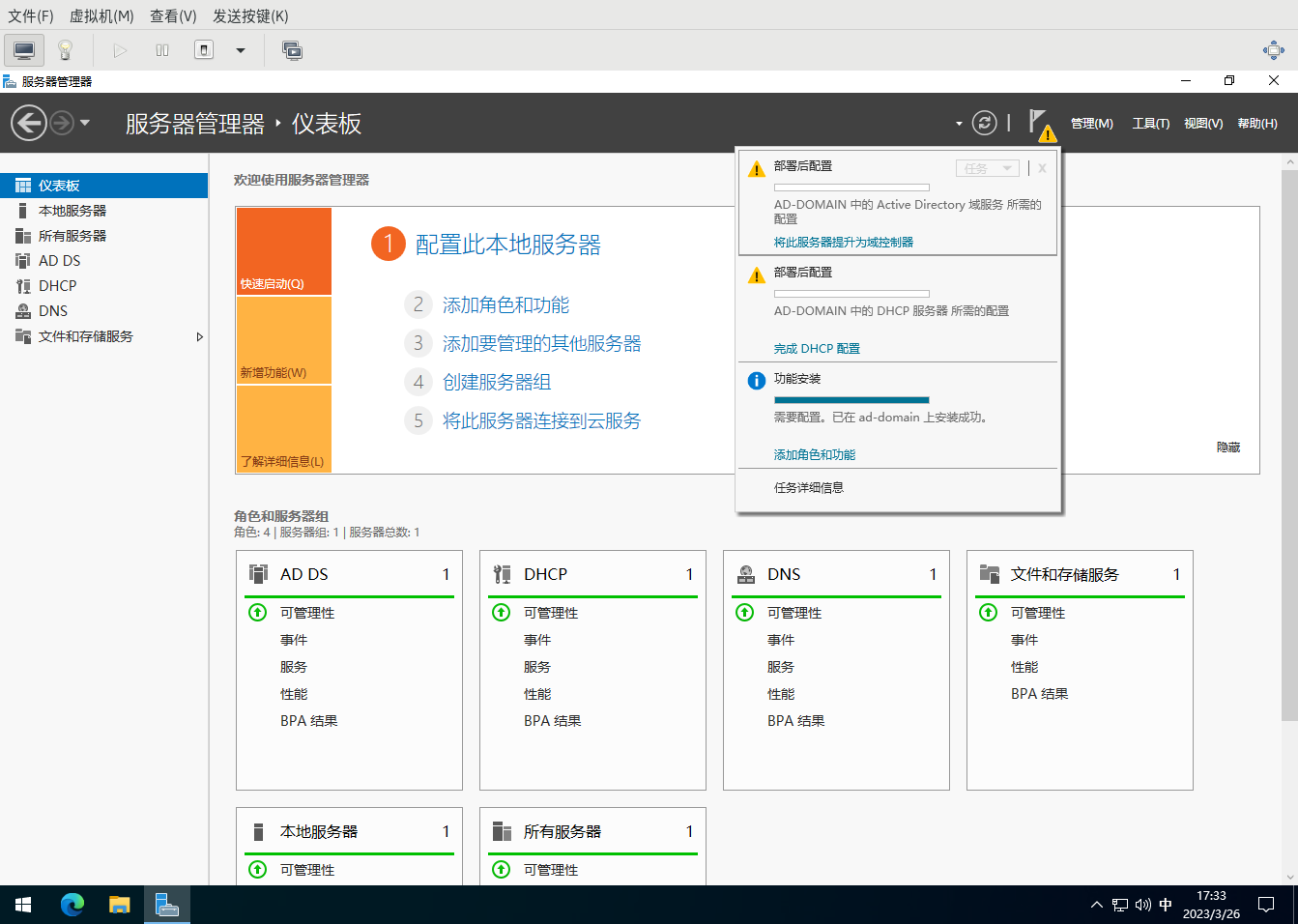Open the shutdown options dropdown arrow
Viewport: 1298px width, 924px height.
tap(241, 50)
